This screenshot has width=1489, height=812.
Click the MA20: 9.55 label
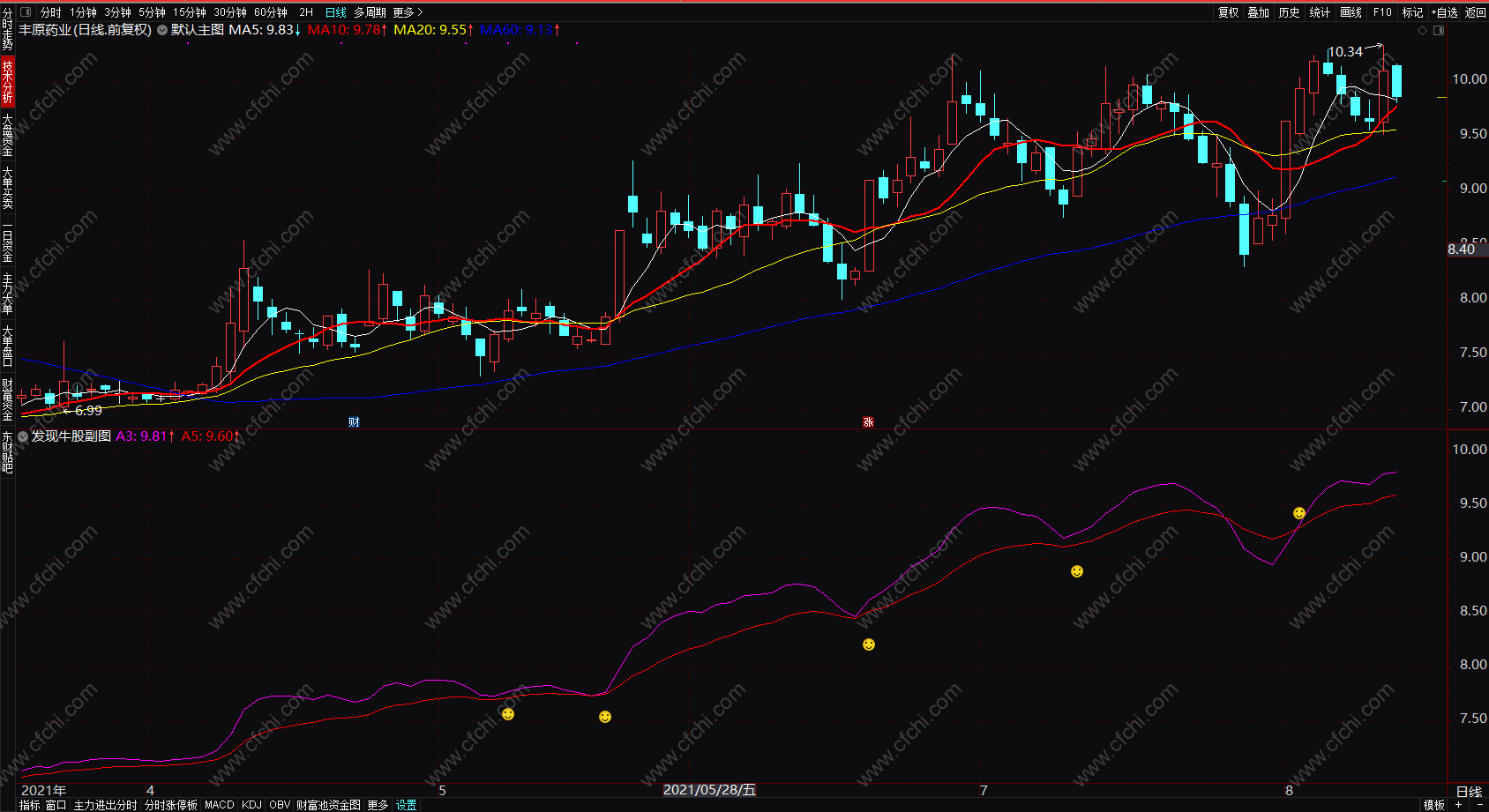[433, 30]
